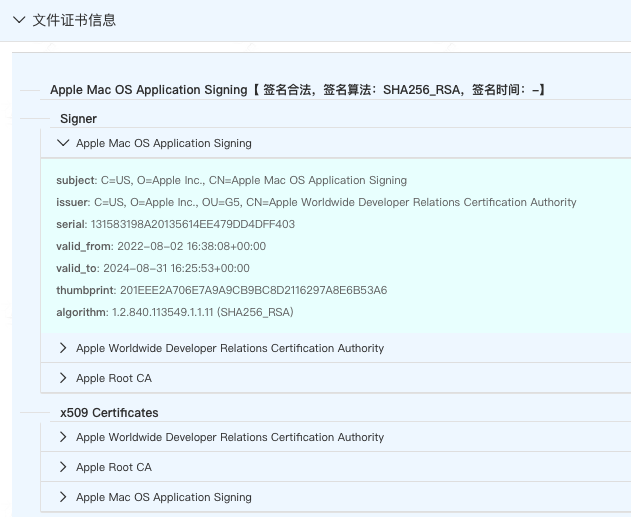631x517 pixels.
Task: Click valid_to value 2024-08-31 16:25:53+00:00
Action: [176, 268]
